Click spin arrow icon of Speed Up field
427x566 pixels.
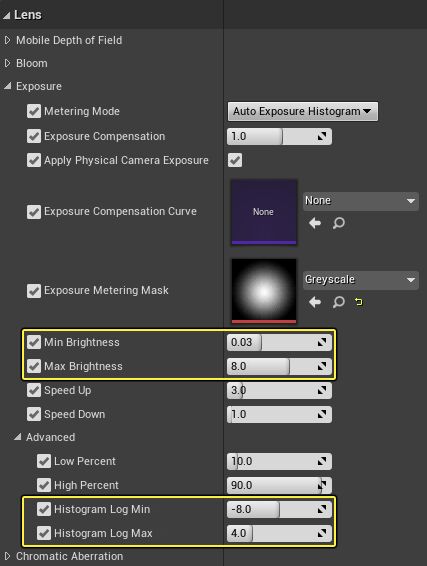(322, 390)
